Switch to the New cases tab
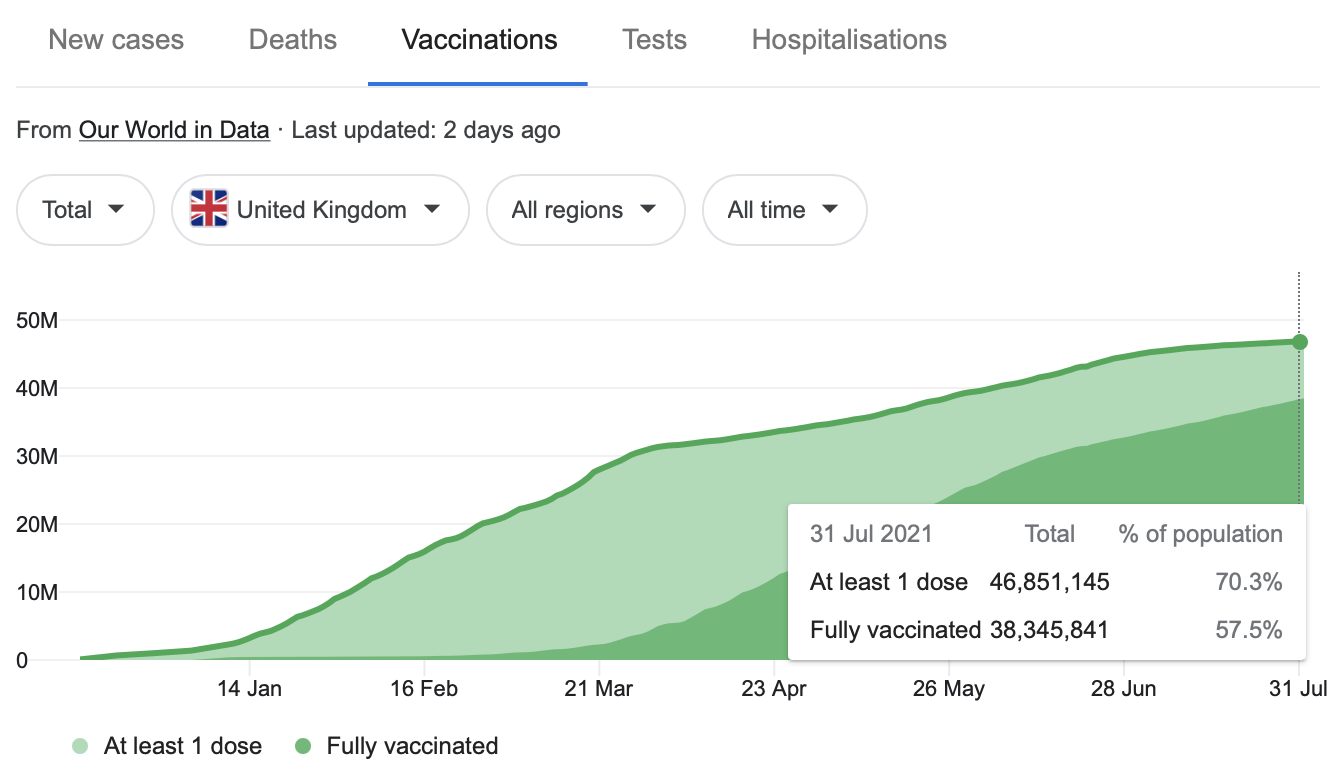The image size is (1330, 780). pos(116,40)
